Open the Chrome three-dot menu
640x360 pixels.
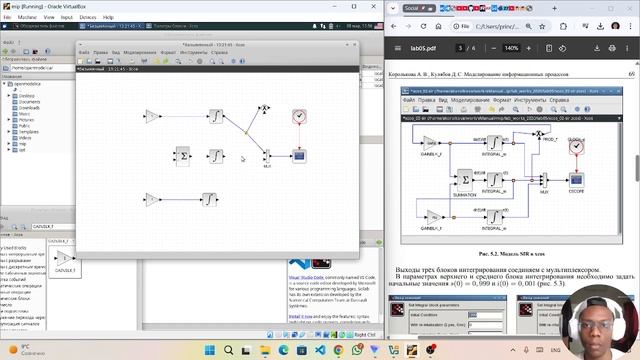[630, 26]
